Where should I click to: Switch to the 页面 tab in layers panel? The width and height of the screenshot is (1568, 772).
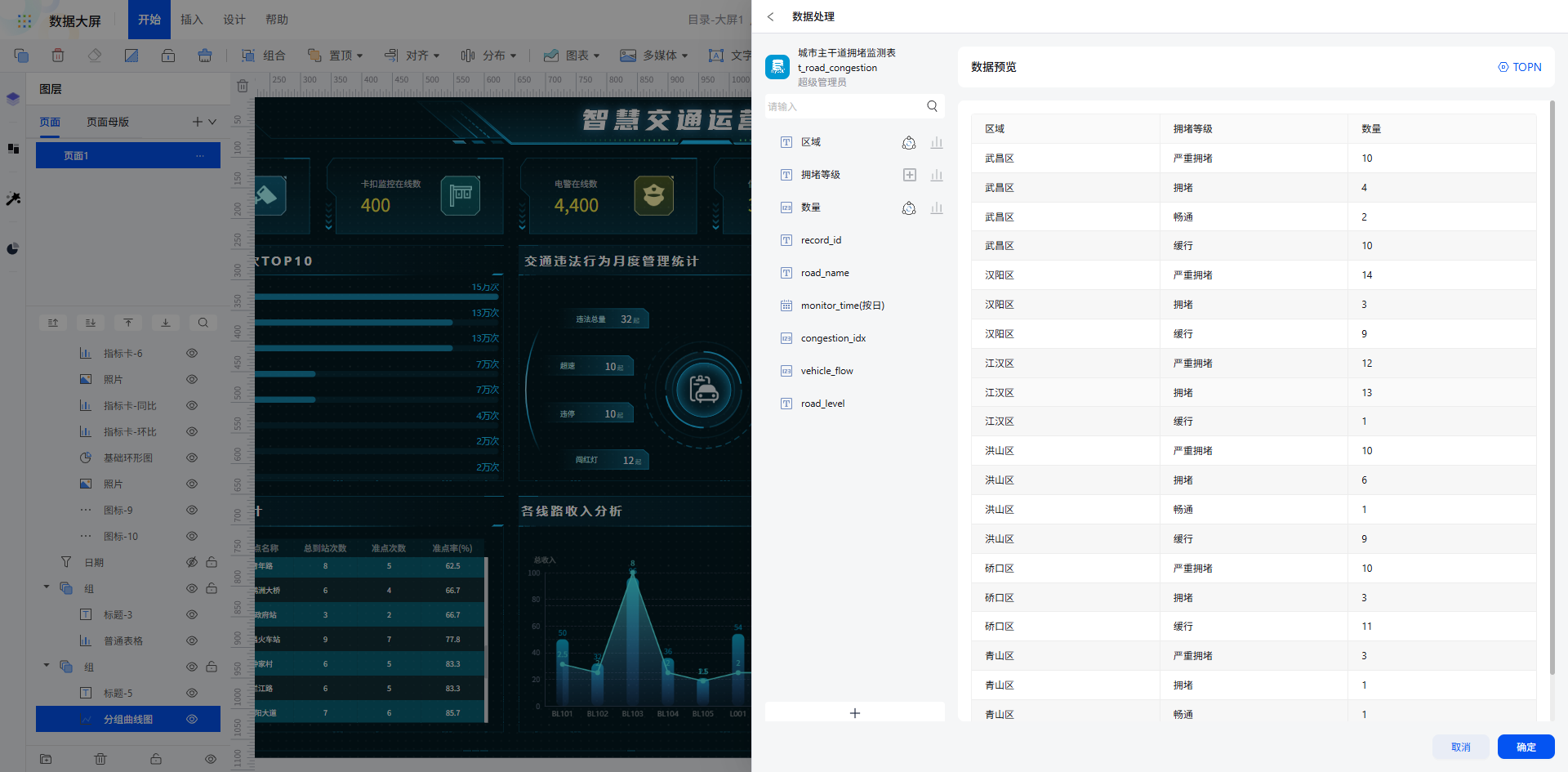coord(50,122)
